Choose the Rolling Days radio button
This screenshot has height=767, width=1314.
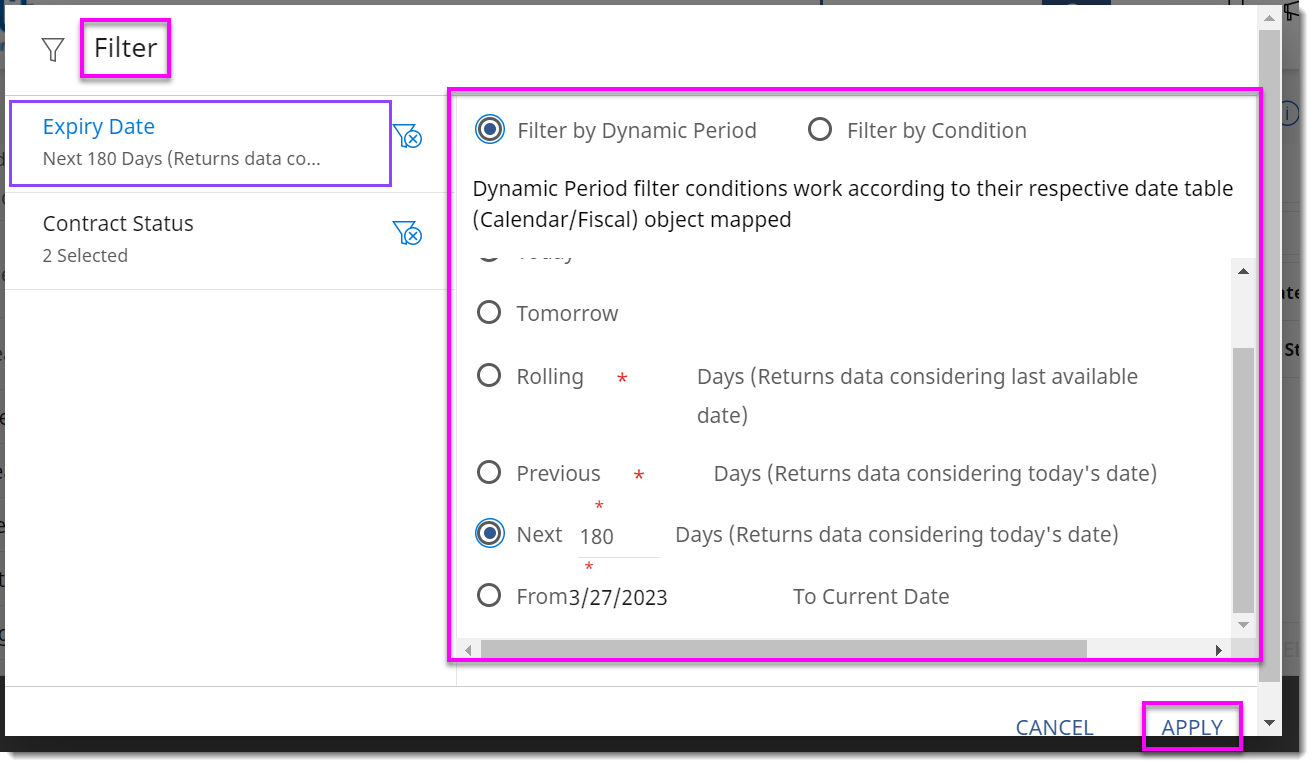point(489,376)
